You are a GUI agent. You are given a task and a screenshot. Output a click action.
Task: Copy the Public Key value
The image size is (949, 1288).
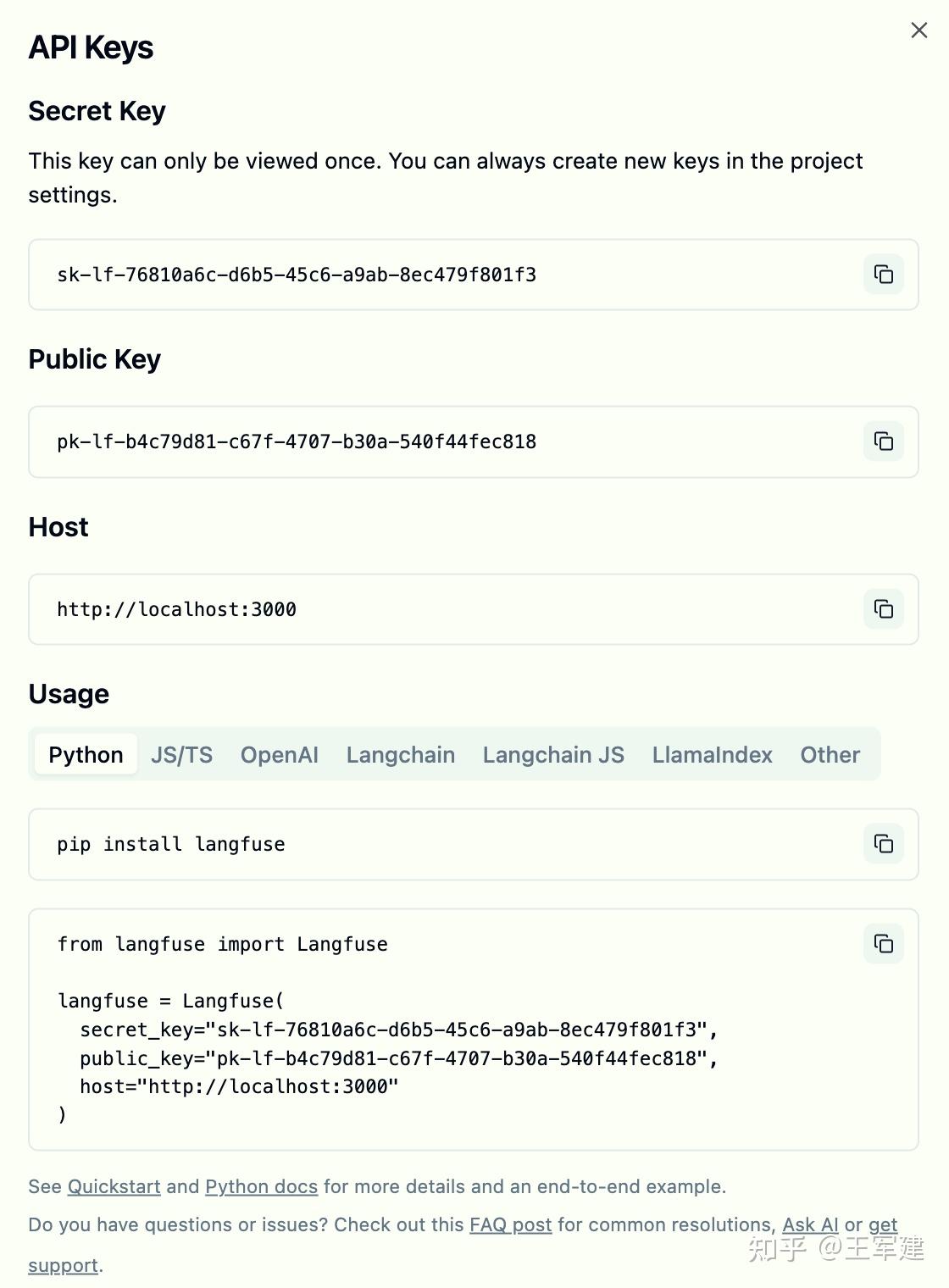tap(884, 441)
